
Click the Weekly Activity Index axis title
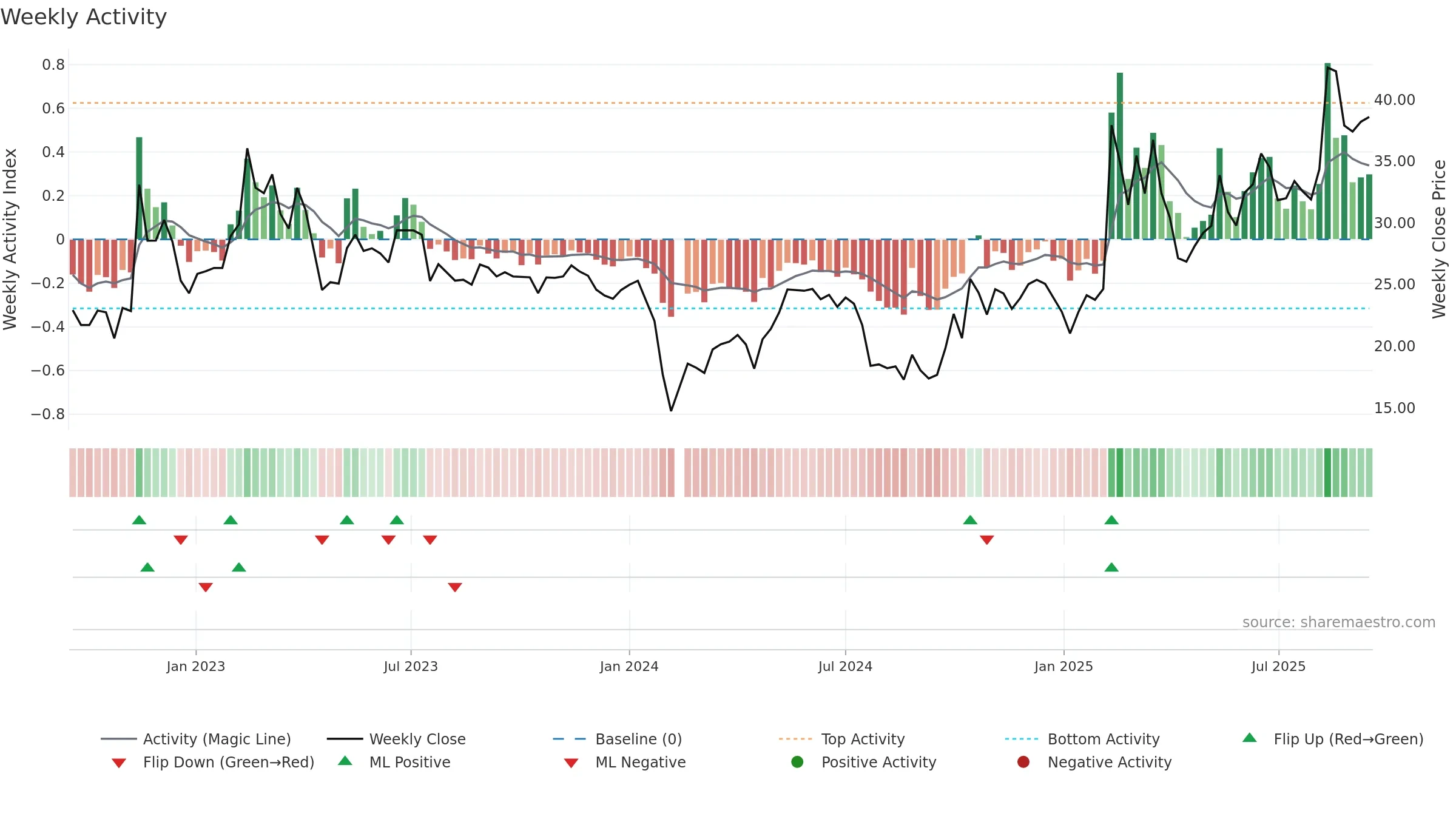(10, 239)
